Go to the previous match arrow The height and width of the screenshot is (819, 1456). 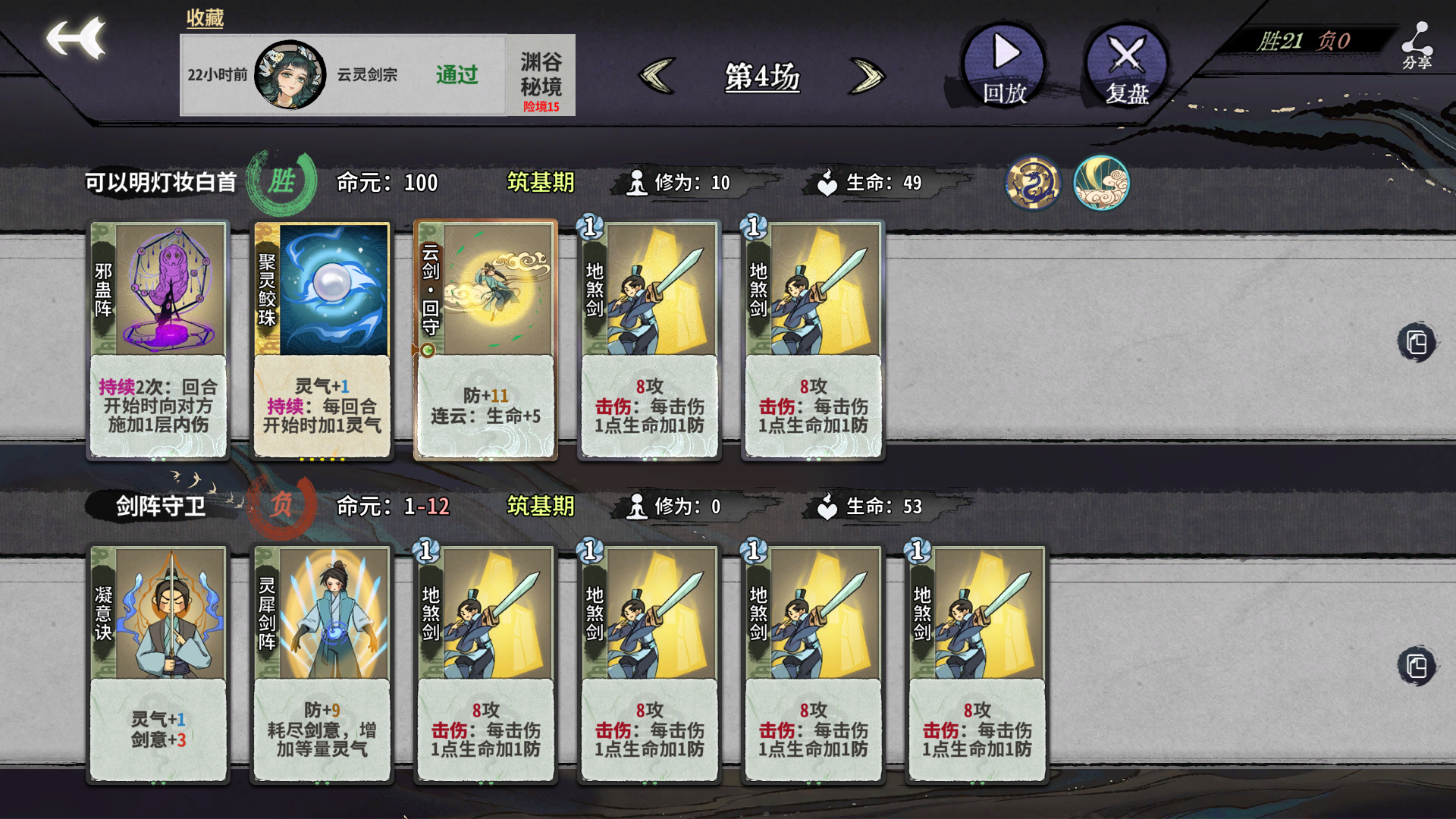point(657,76)
